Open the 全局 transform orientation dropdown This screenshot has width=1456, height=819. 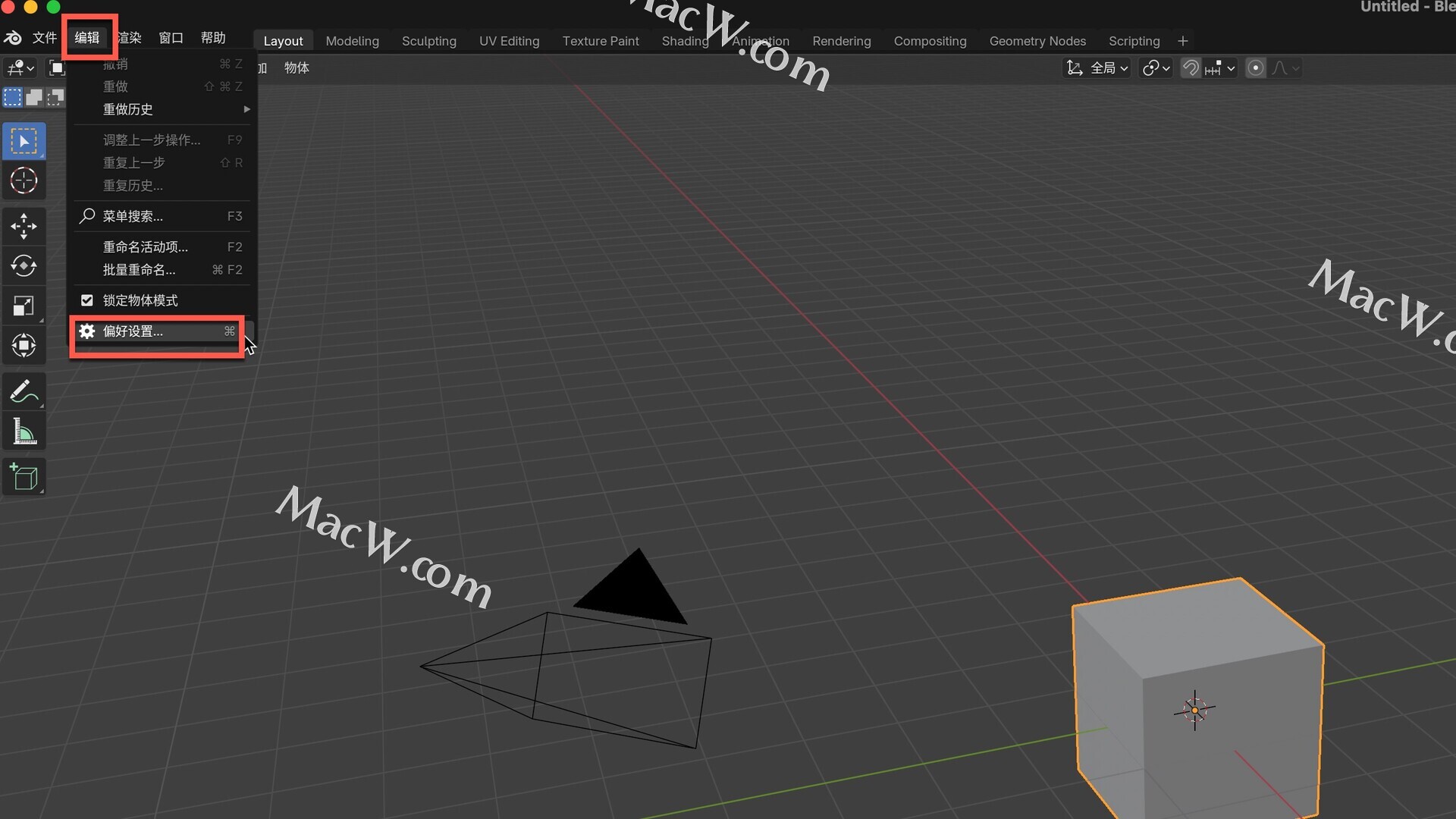coord(1098,68)
